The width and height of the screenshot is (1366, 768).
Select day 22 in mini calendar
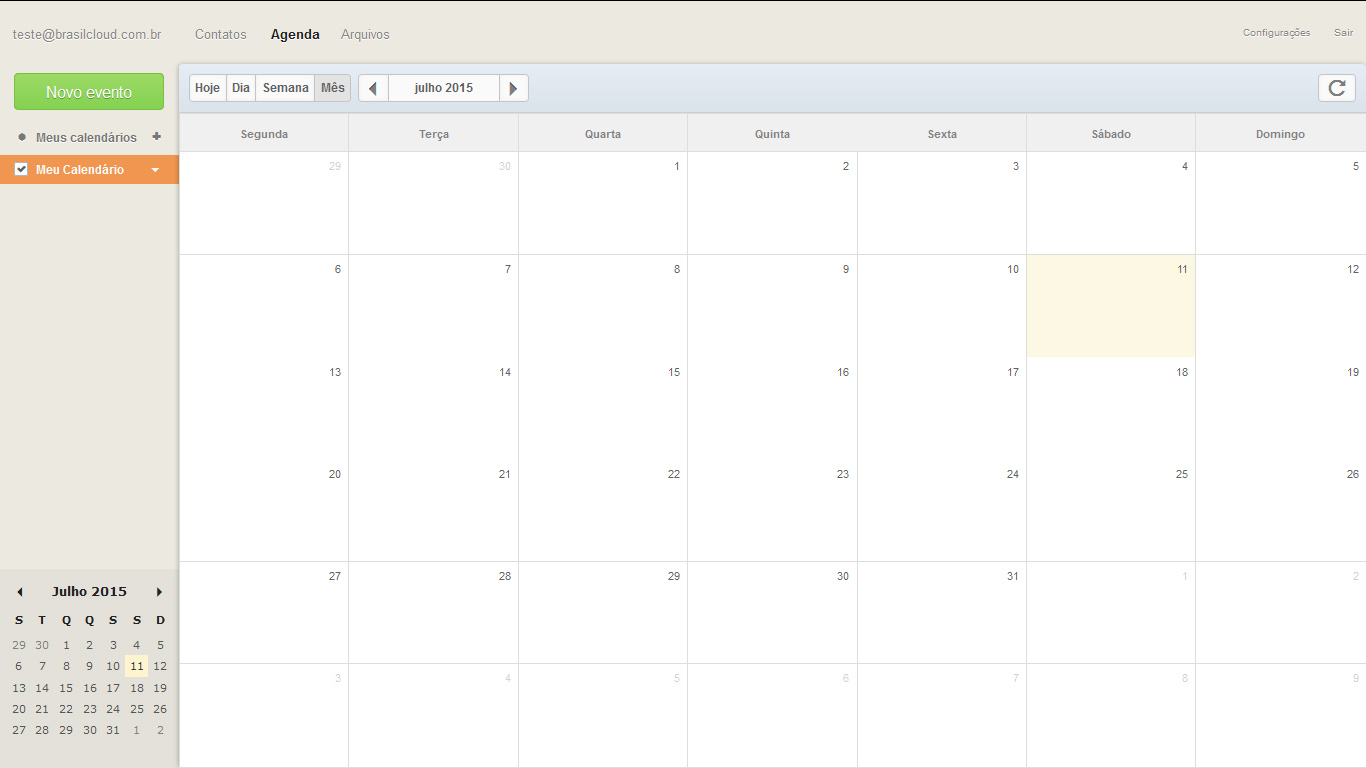pos(66,709)
